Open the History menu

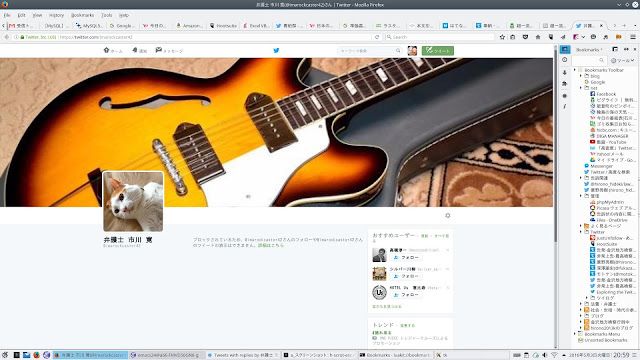[x=56, y=15]
